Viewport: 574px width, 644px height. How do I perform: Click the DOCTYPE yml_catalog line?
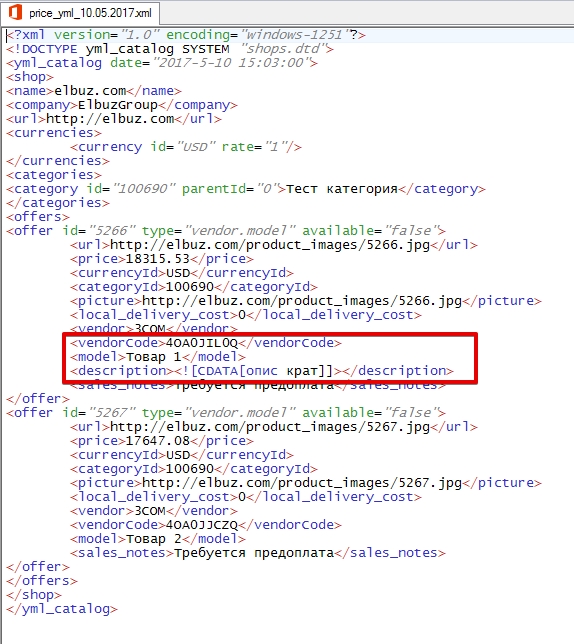tap(170, 49)
